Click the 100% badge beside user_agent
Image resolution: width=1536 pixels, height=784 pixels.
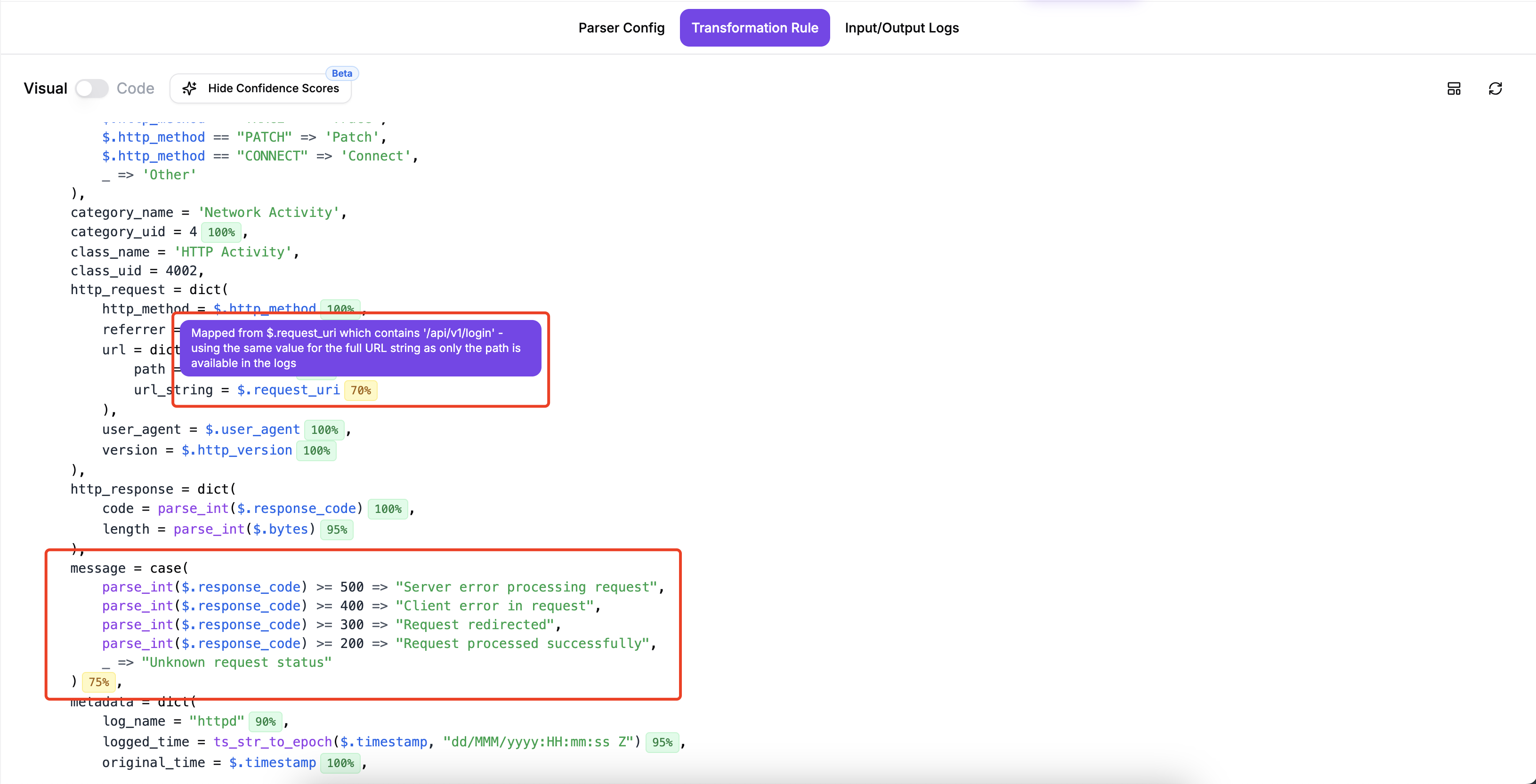click(324, 430)
